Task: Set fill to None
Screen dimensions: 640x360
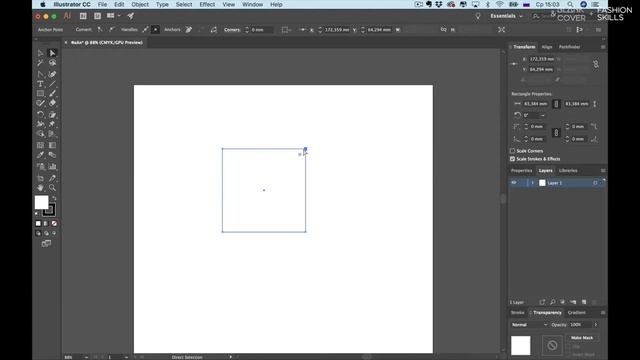Action: click(x=54, y=224)
